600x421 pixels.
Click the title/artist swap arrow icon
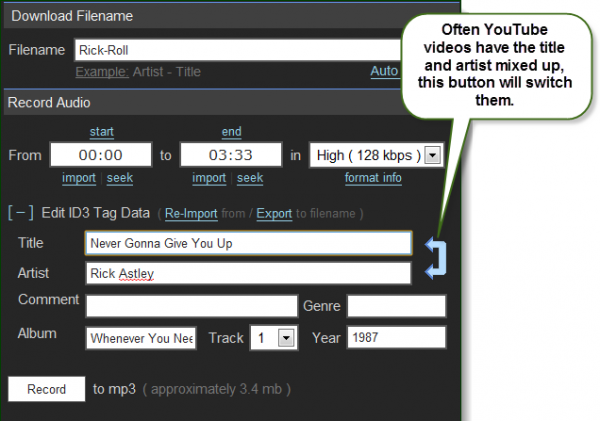(x=436, y=258)
